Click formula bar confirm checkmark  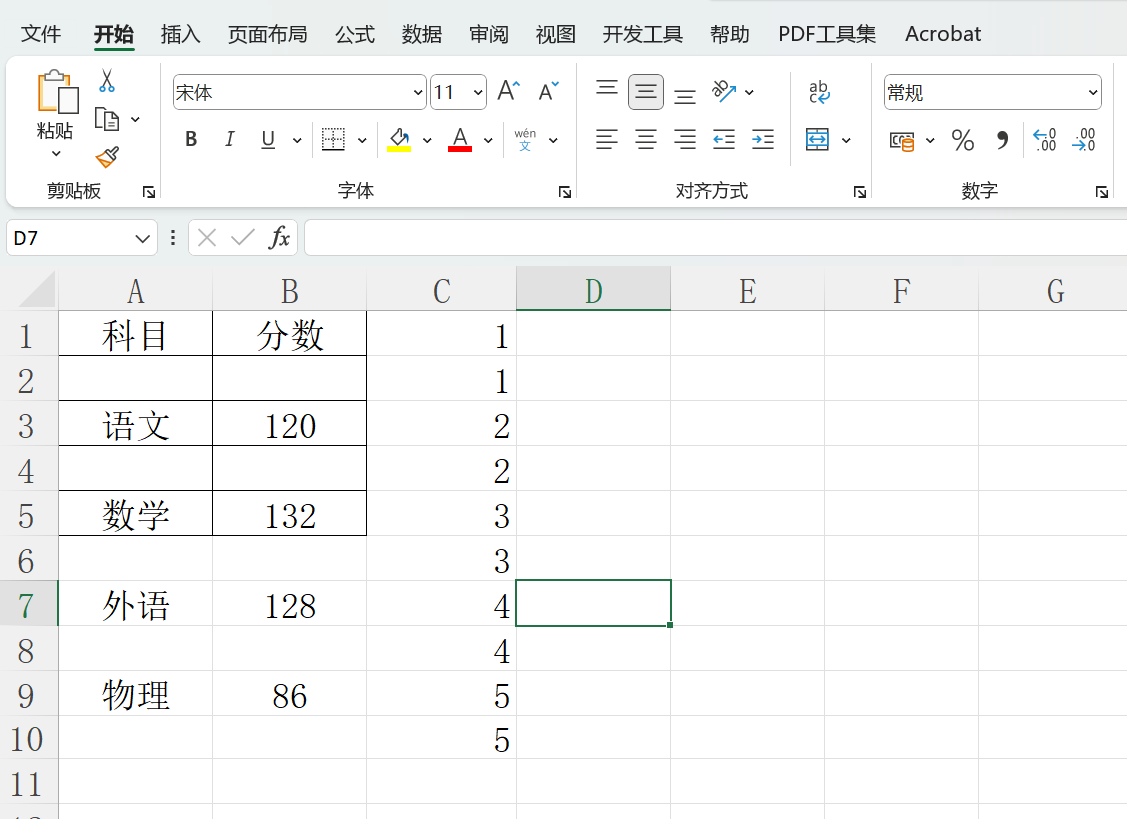pos(243,237)
